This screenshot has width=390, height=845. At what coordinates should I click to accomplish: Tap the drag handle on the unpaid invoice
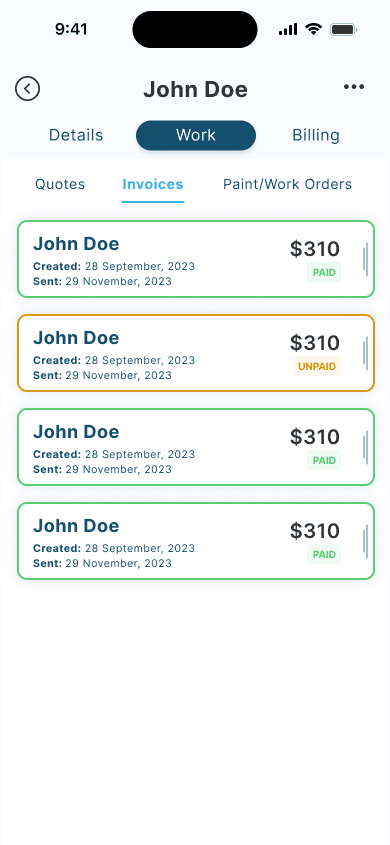[366, 353]
